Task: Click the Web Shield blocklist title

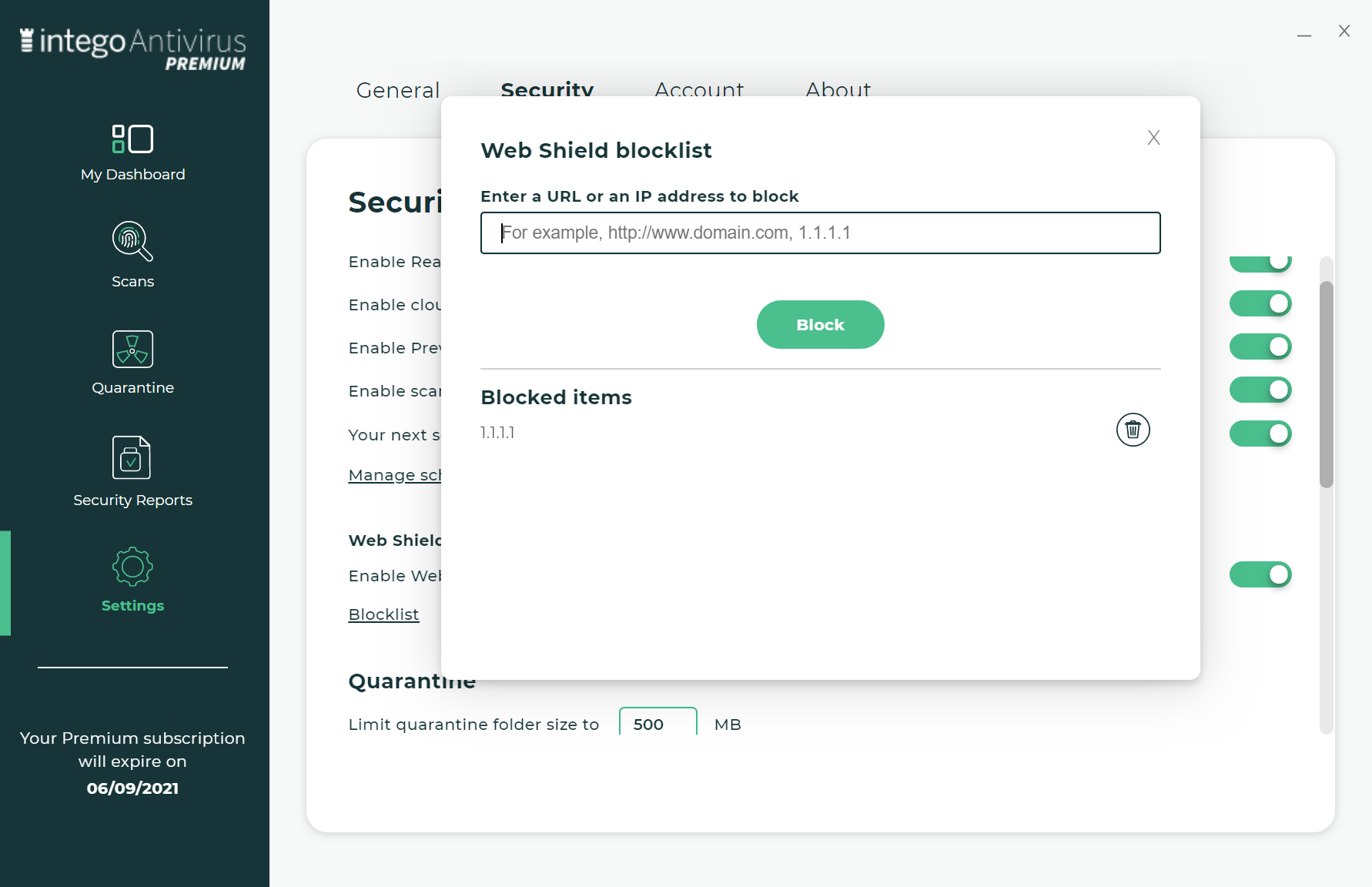Action: point(596,150)
